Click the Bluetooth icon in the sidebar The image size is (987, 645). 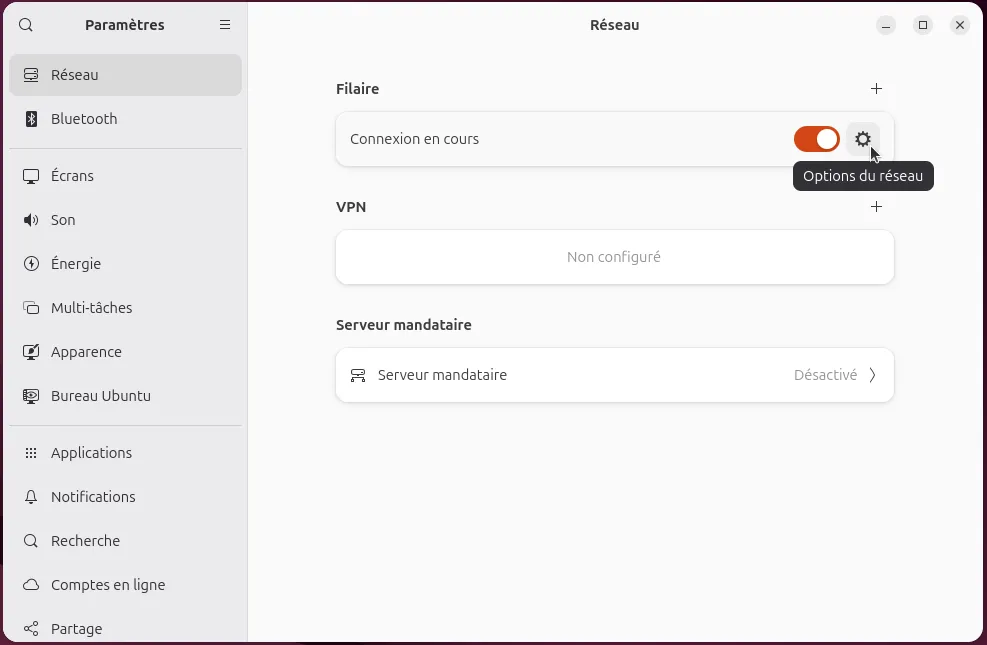pos(31,119)
